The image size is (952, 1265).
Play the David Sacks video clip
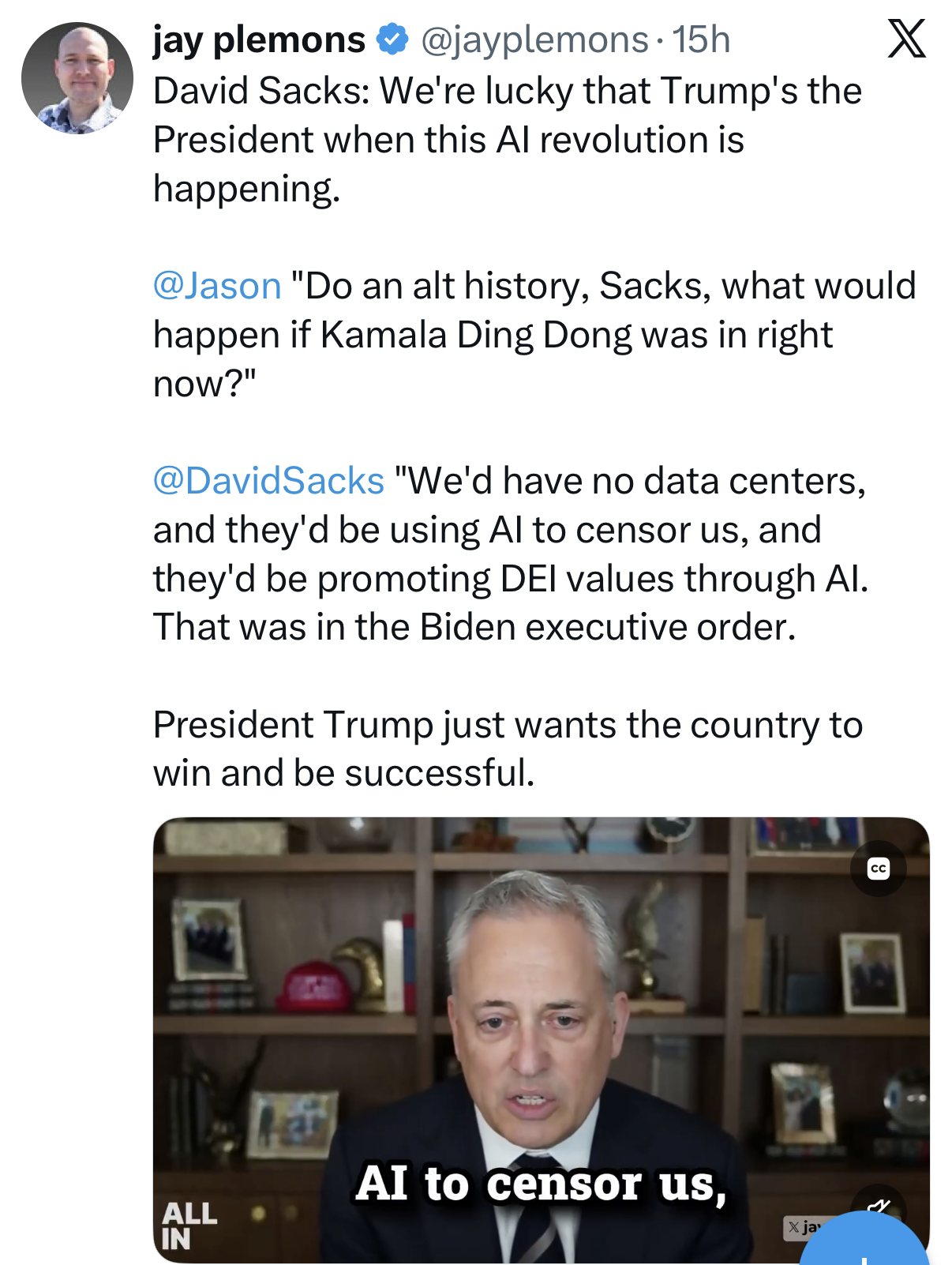[541, 1027]
